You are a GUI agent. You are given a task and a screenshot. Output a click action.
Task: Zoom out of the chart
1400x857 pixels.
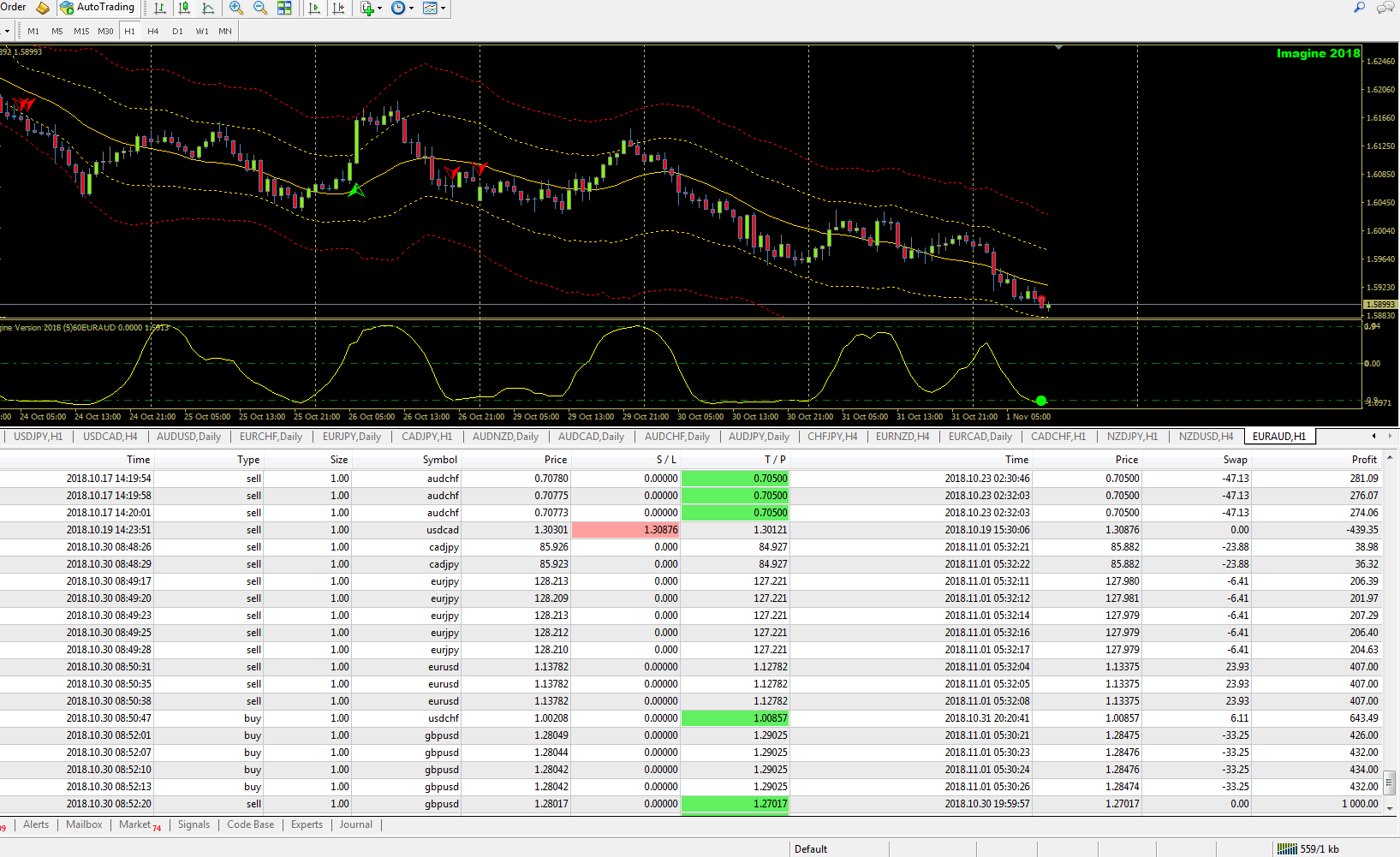(x=260, y=8)
